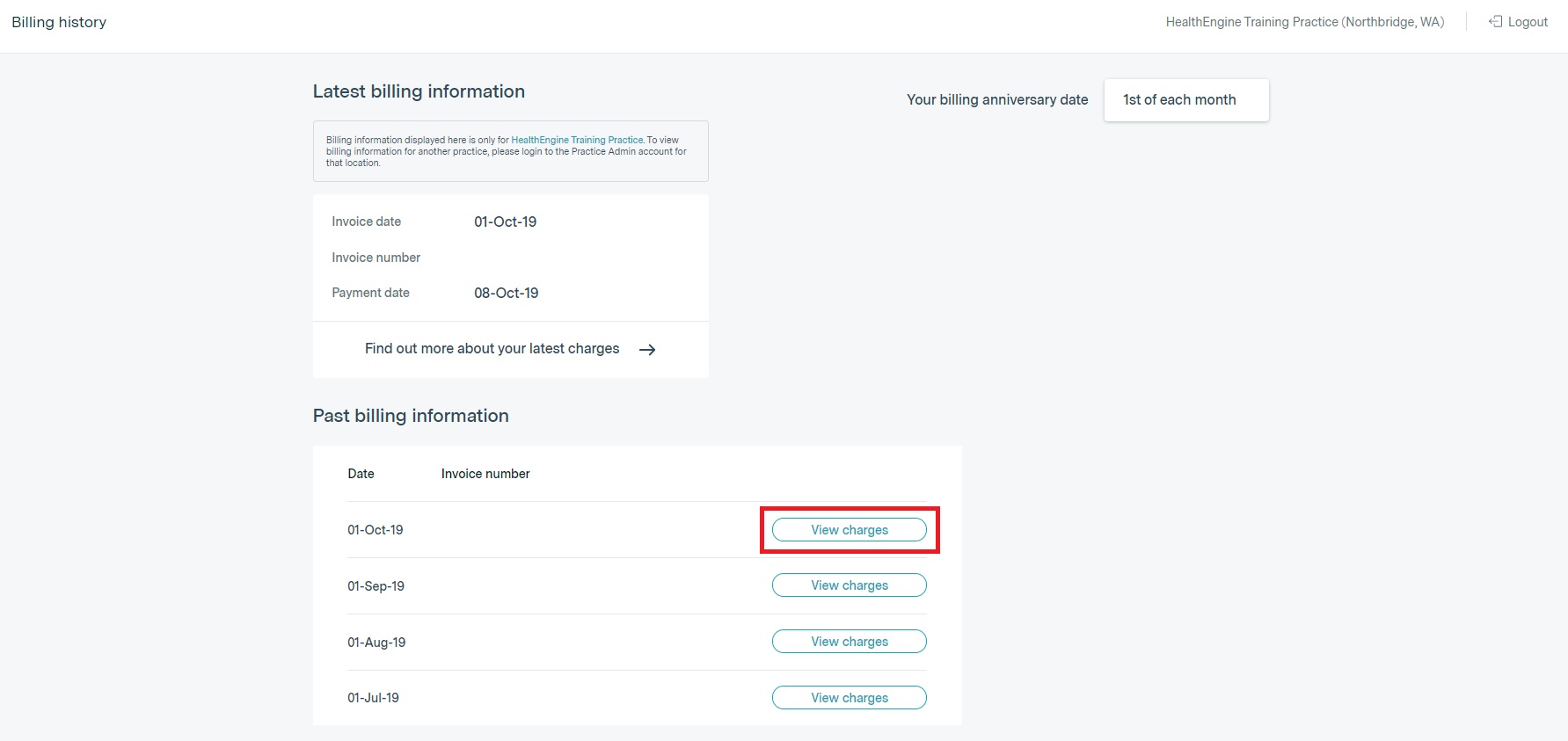The width and height of the screenshot is (1568, 741).
Task: Click the 1st of each month box
Action: point(1186,100)
